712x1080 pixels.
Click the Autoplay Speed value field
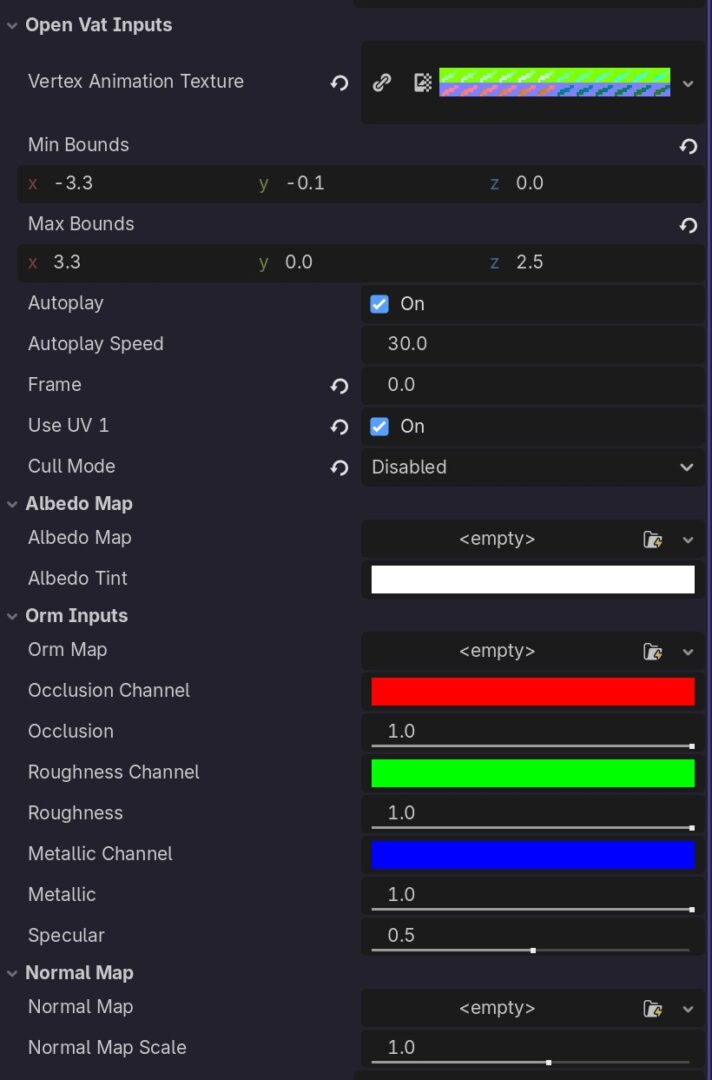click(x=533, y=344)
